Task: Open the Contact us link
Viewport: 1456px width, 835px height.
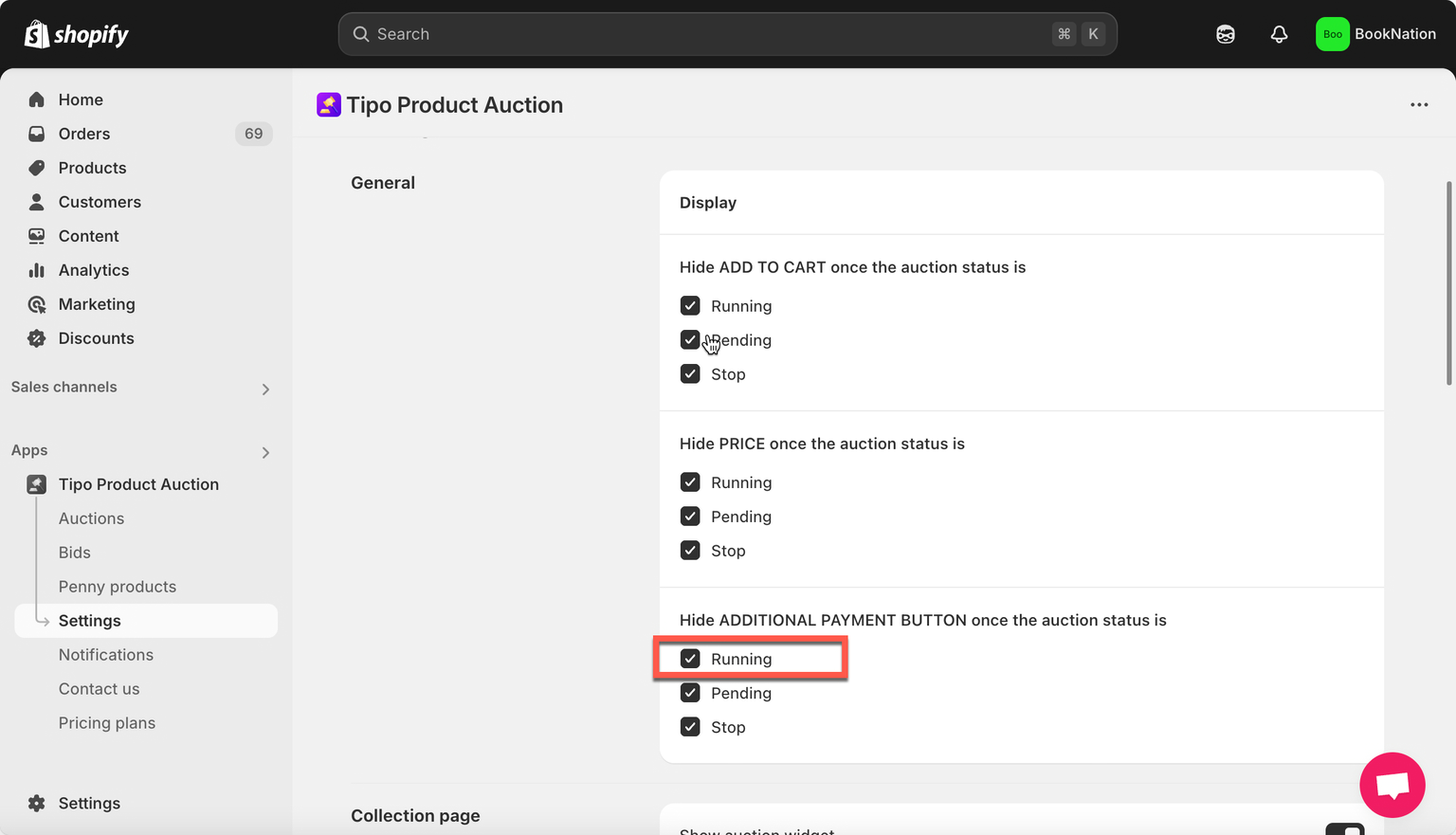Action: (99, 689)
